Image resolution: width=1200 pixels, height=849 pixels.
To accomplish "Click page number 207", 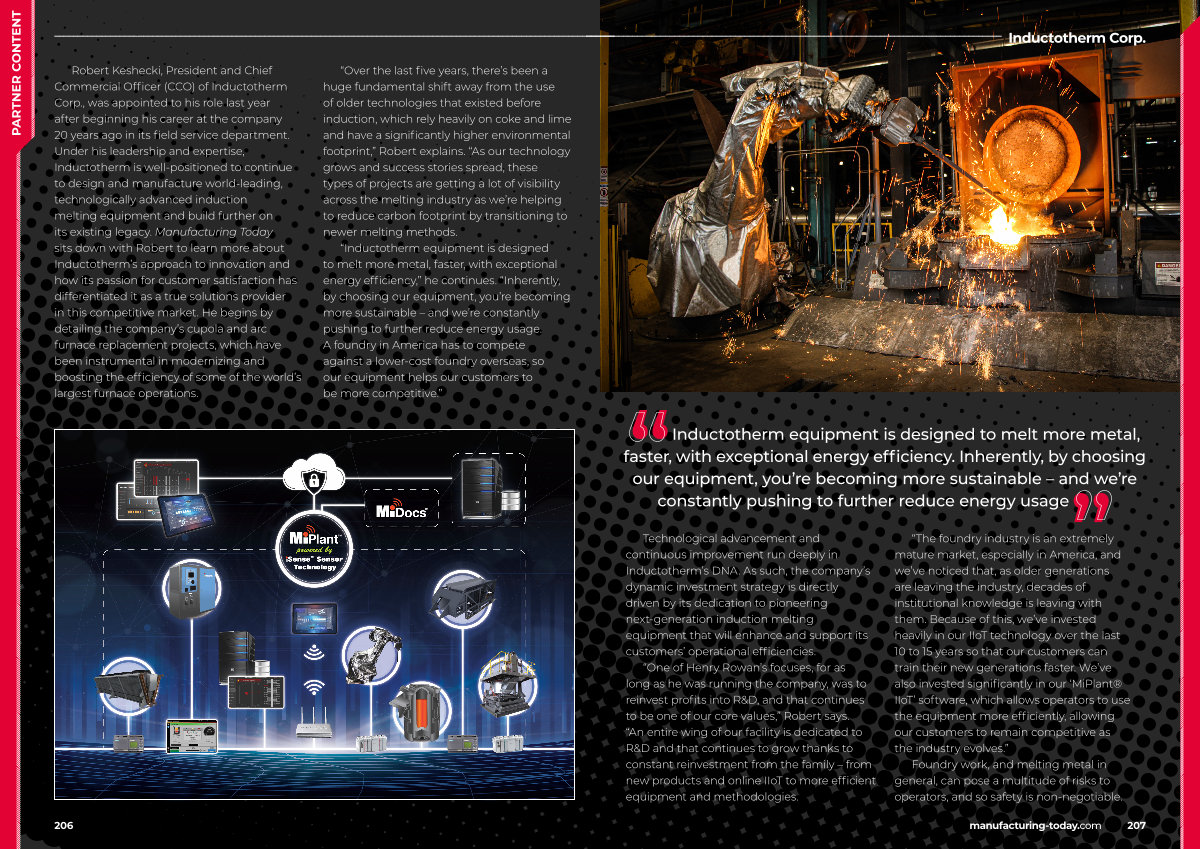I will click(x=1136, y=825).
